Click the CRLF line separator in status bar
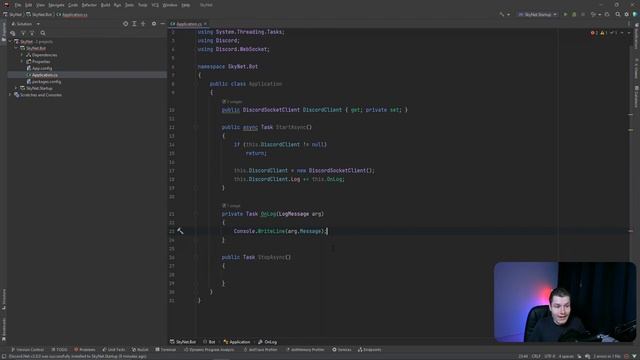The height and width of the screenshot is (360, 640). 536,356
